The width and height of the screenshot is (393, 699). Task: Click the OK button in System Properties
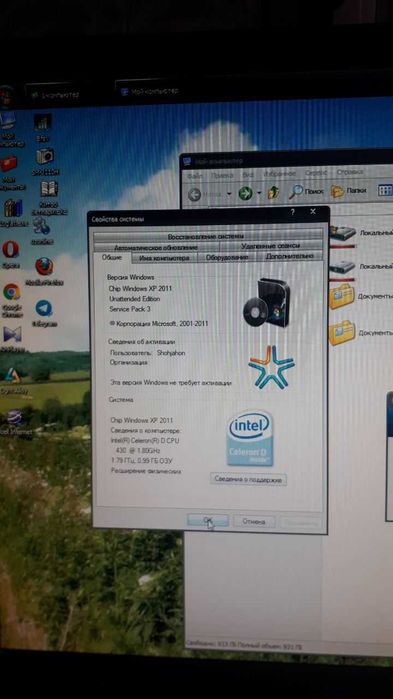click(x=208, y=520)
